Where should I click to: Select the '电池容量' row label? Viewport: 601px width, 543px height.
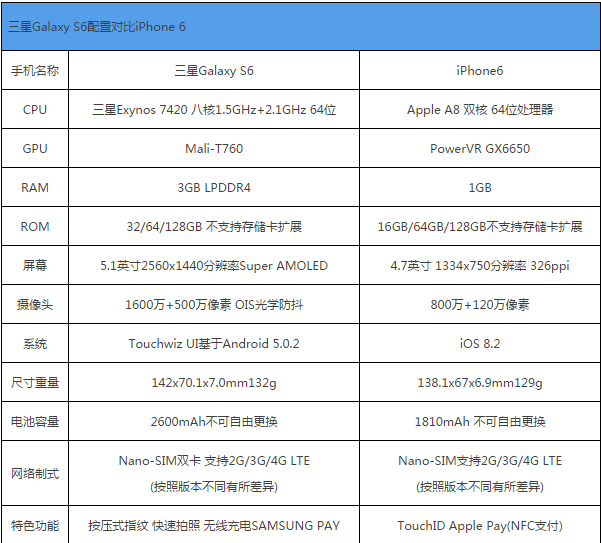coord(35,422)
